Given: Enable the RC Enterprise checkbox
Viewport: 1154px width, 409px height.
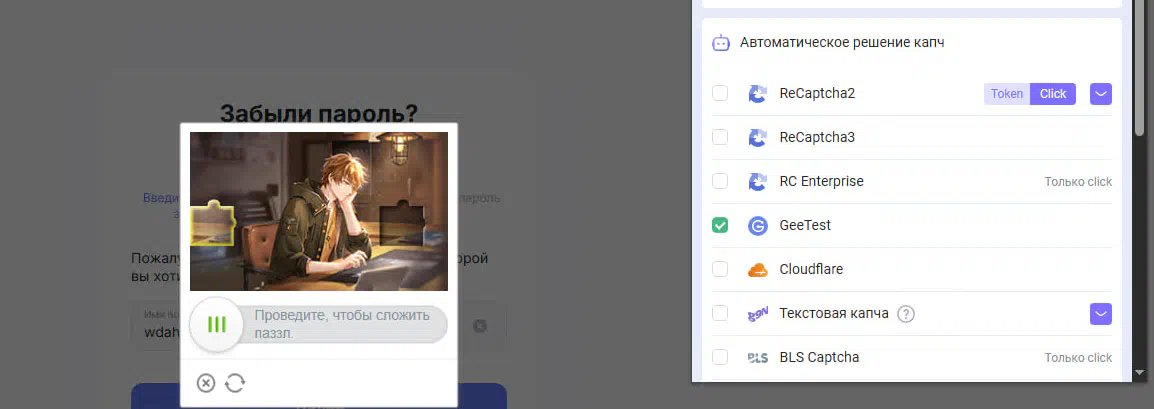Looking at the screenshot, I should [720, 181].
